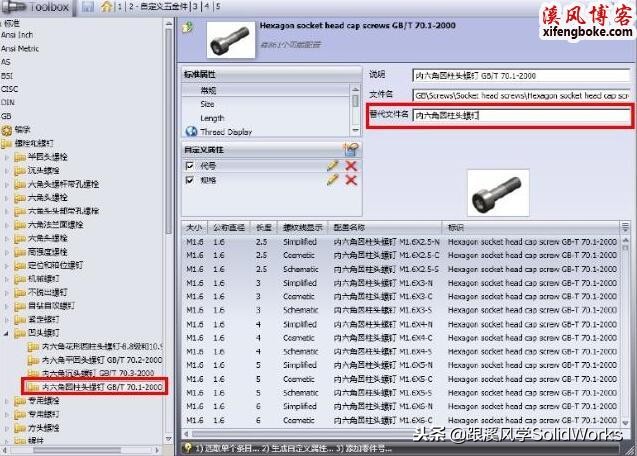
Task: Expand the 方头螺栓 node arrow
Action: (x=6, y=428)
